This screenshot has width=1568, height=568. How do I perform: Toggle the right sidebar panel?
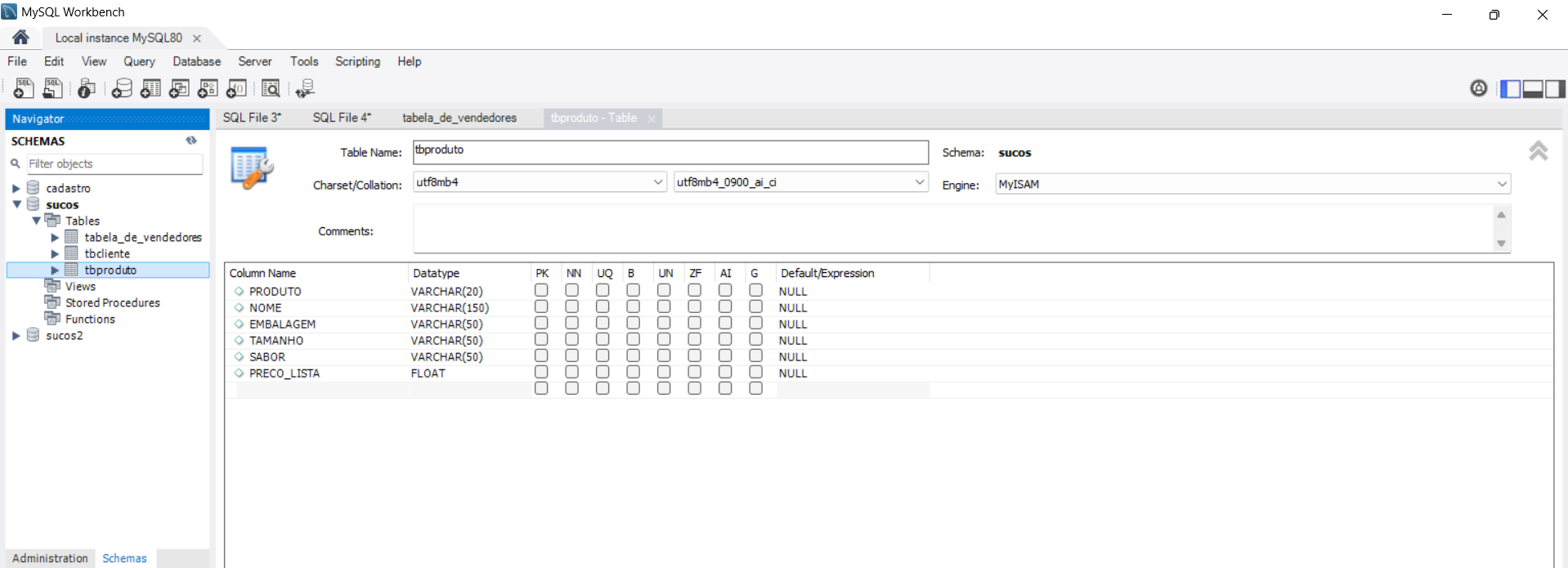1555,88
